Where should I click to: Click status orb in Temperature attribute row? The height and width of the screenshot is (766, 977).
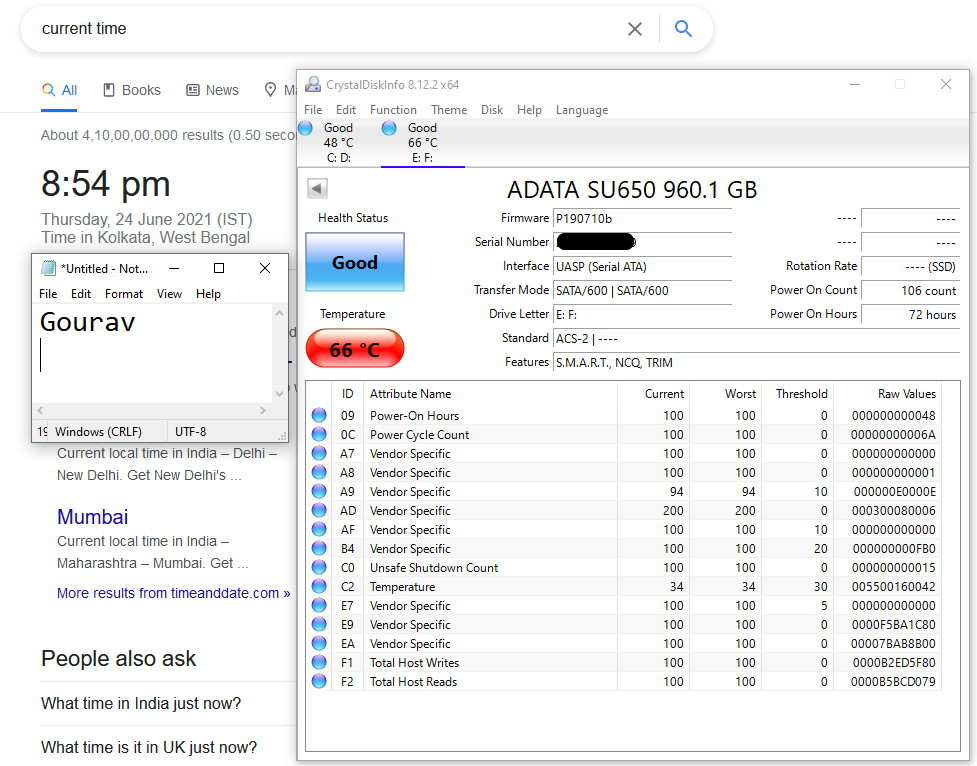(319, 586)
